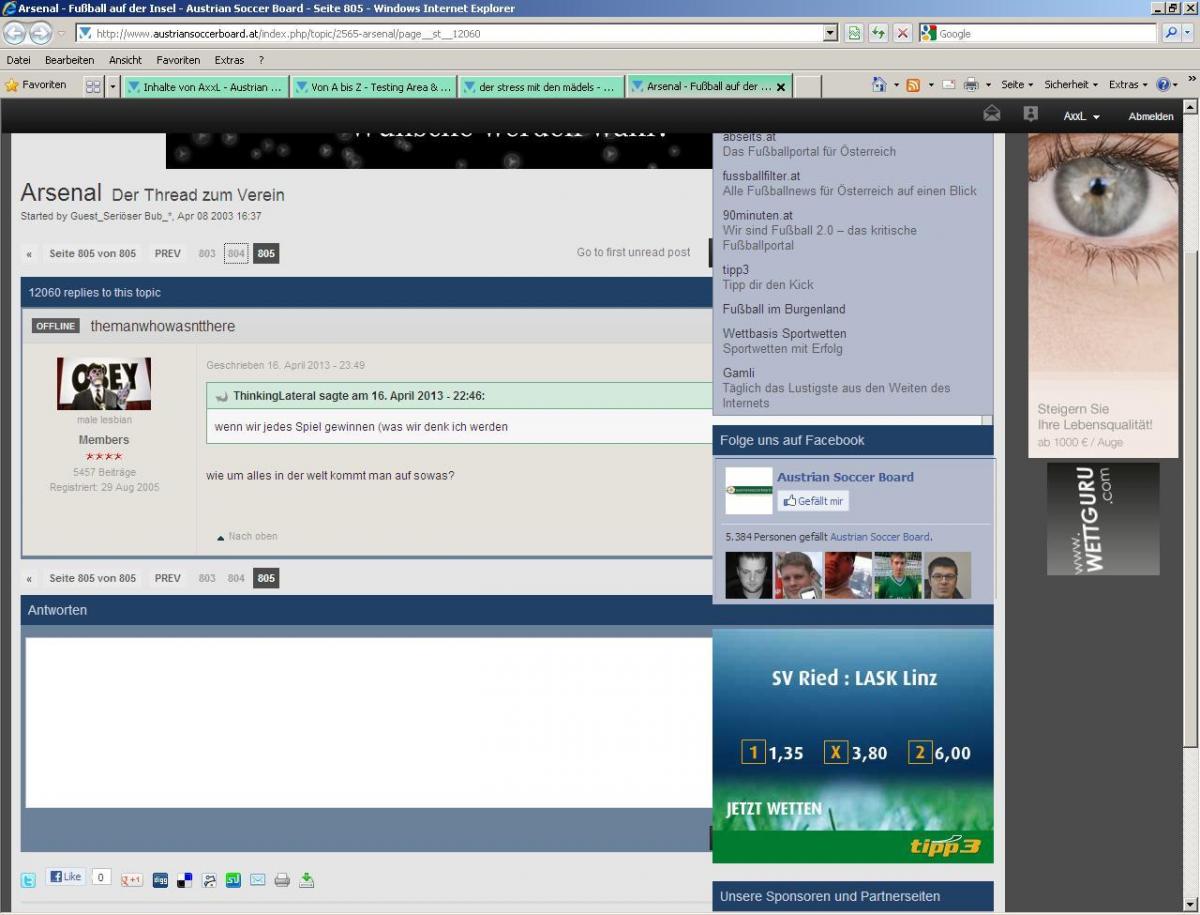The height and width of the screenshot is (915, 1200).
Task: Open themanwhowasntthere user profile name
Action: (x=163, y=326)
